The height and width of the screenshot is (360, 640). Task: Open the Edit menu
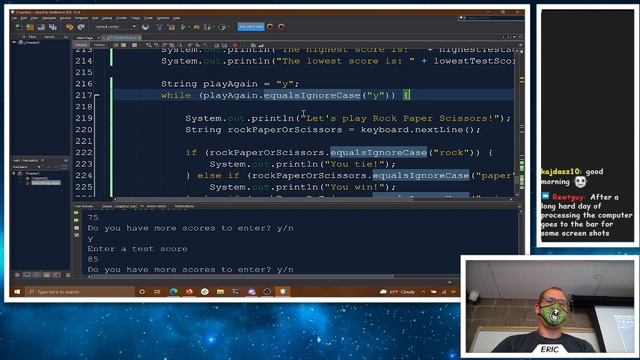[x=24, y=18]
